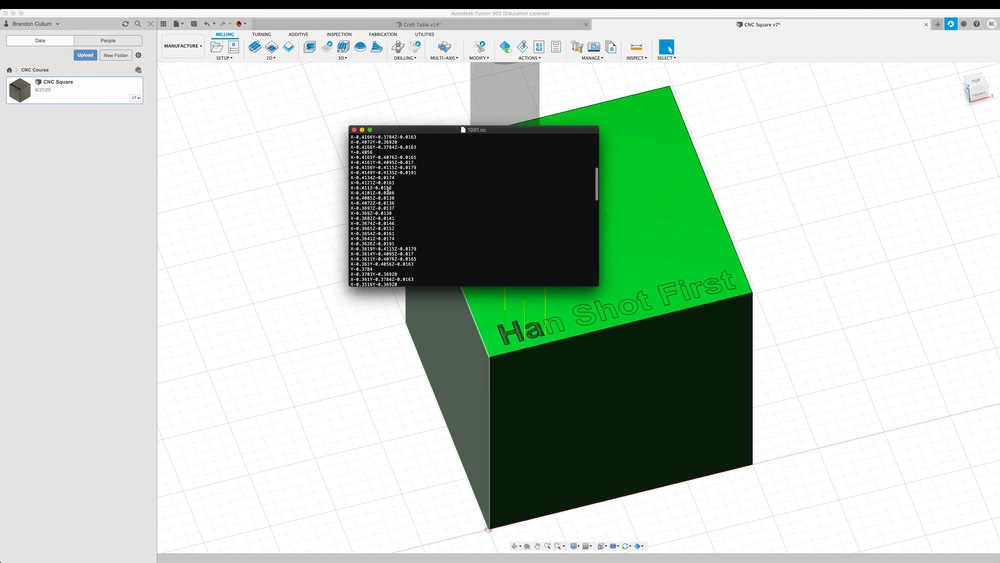Viewport: 1000px width, 563px height.
Task: Click the scrollbar in the 1001.nc window
Action: [x=595, y=184]
